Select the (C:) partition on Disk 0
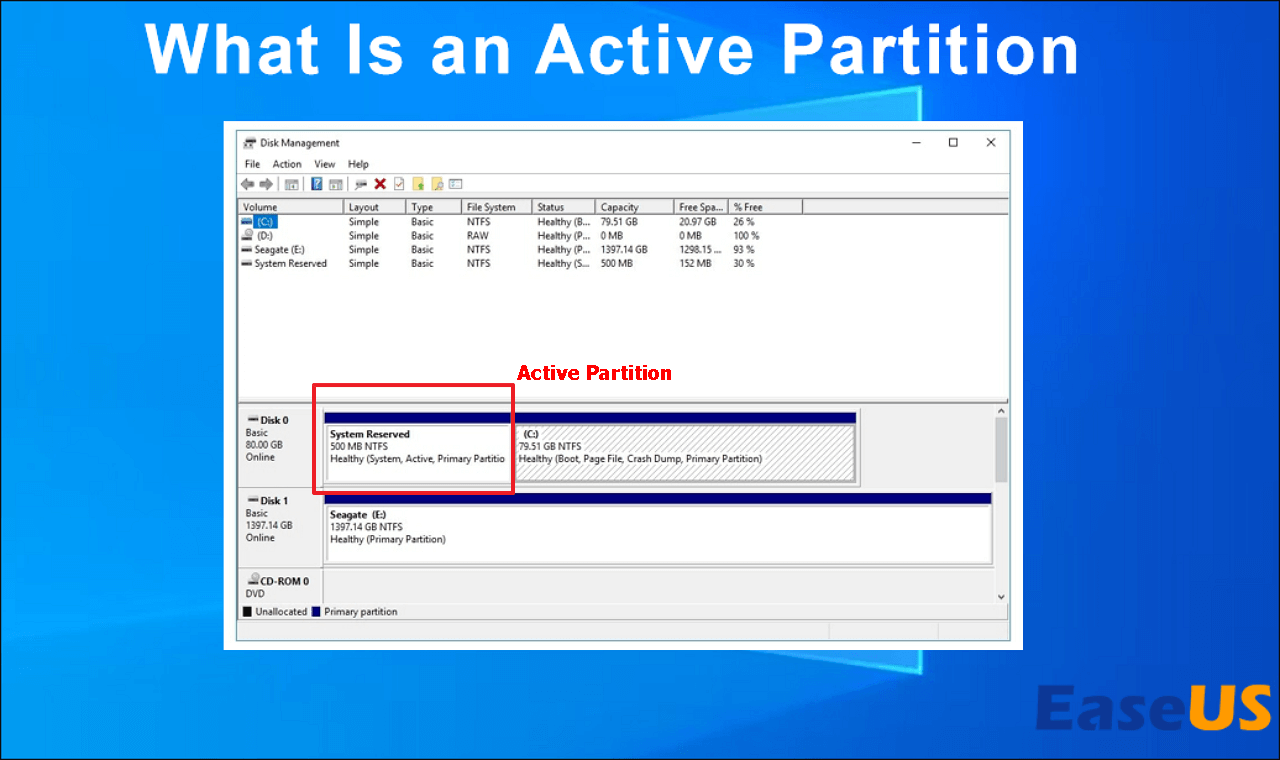This screenshot has width=1280, height=760. [x=685, y=453]
